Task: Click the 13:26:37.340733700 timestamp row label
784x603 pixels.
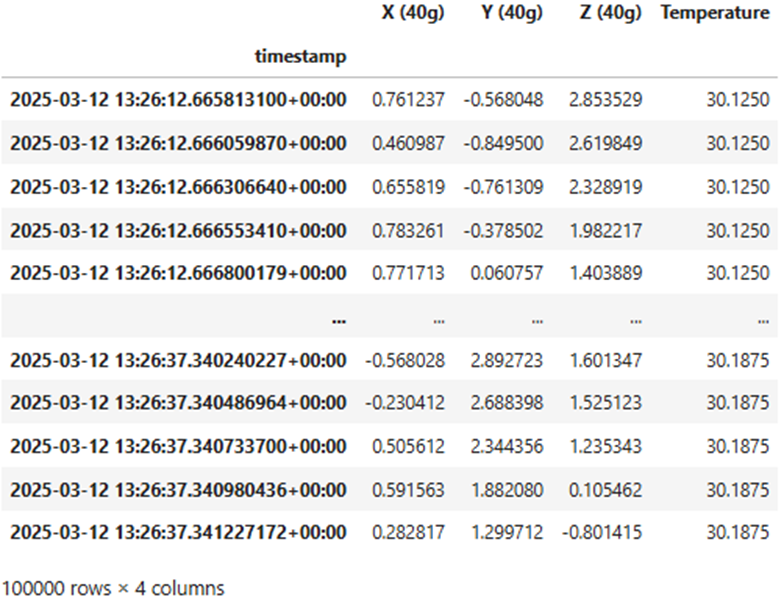Action: tap(178, 447)
